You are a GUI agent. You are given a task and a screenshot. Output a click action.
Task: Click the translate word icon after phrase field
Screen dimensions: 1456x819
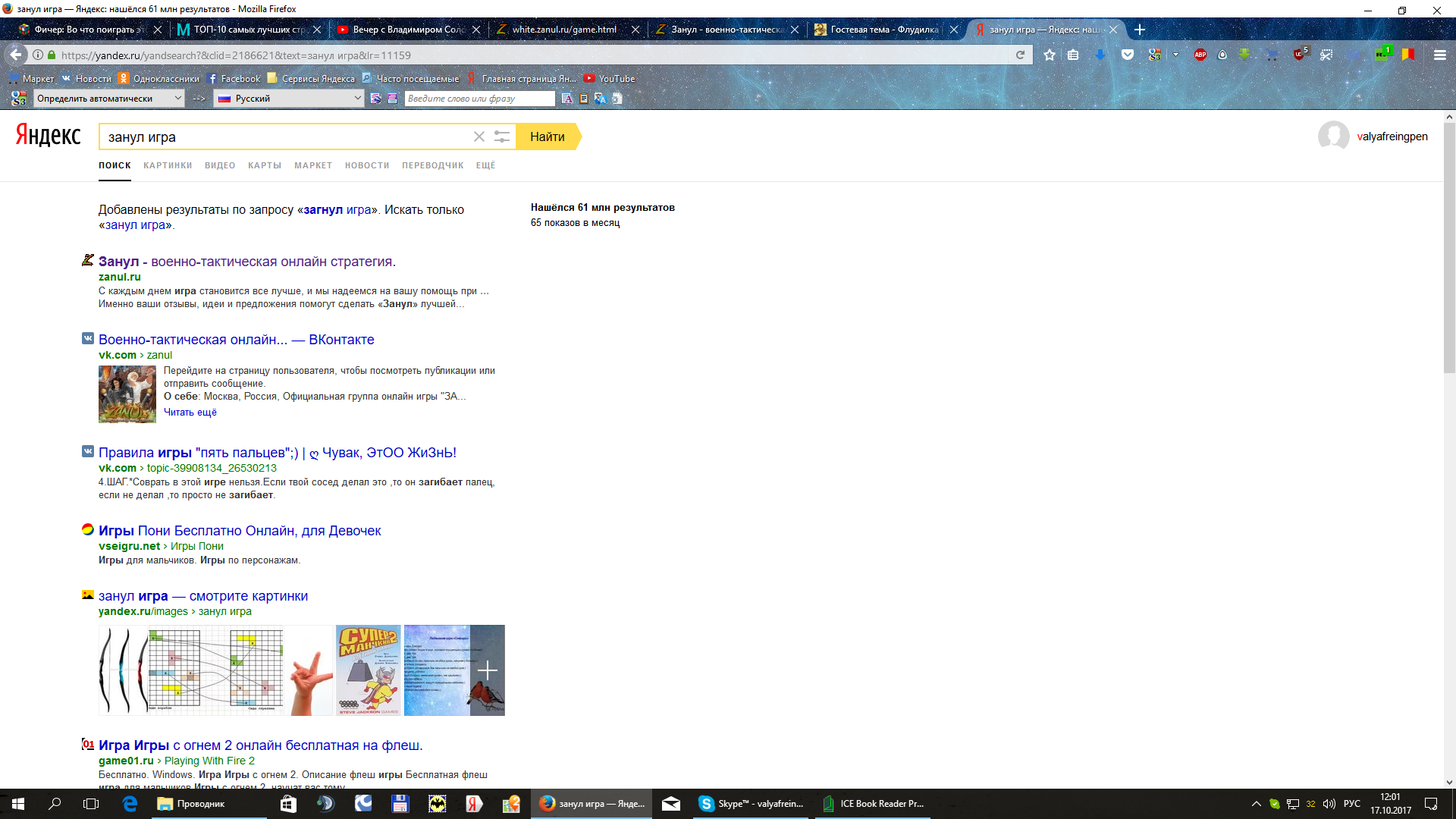[x=566, y=99]
